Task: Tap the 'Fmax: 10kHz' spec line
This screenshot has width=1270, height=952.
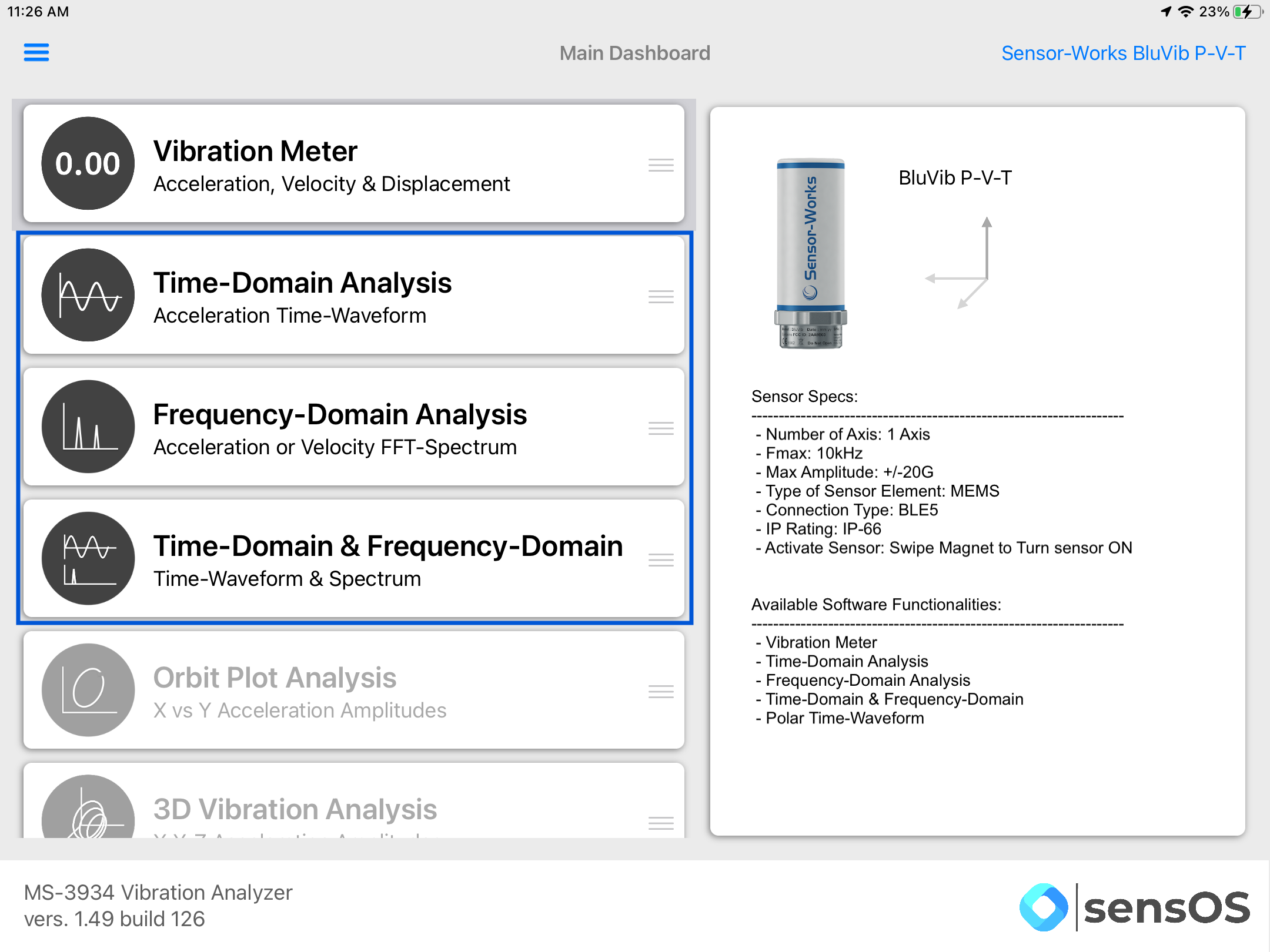Action: coord(809,453)
